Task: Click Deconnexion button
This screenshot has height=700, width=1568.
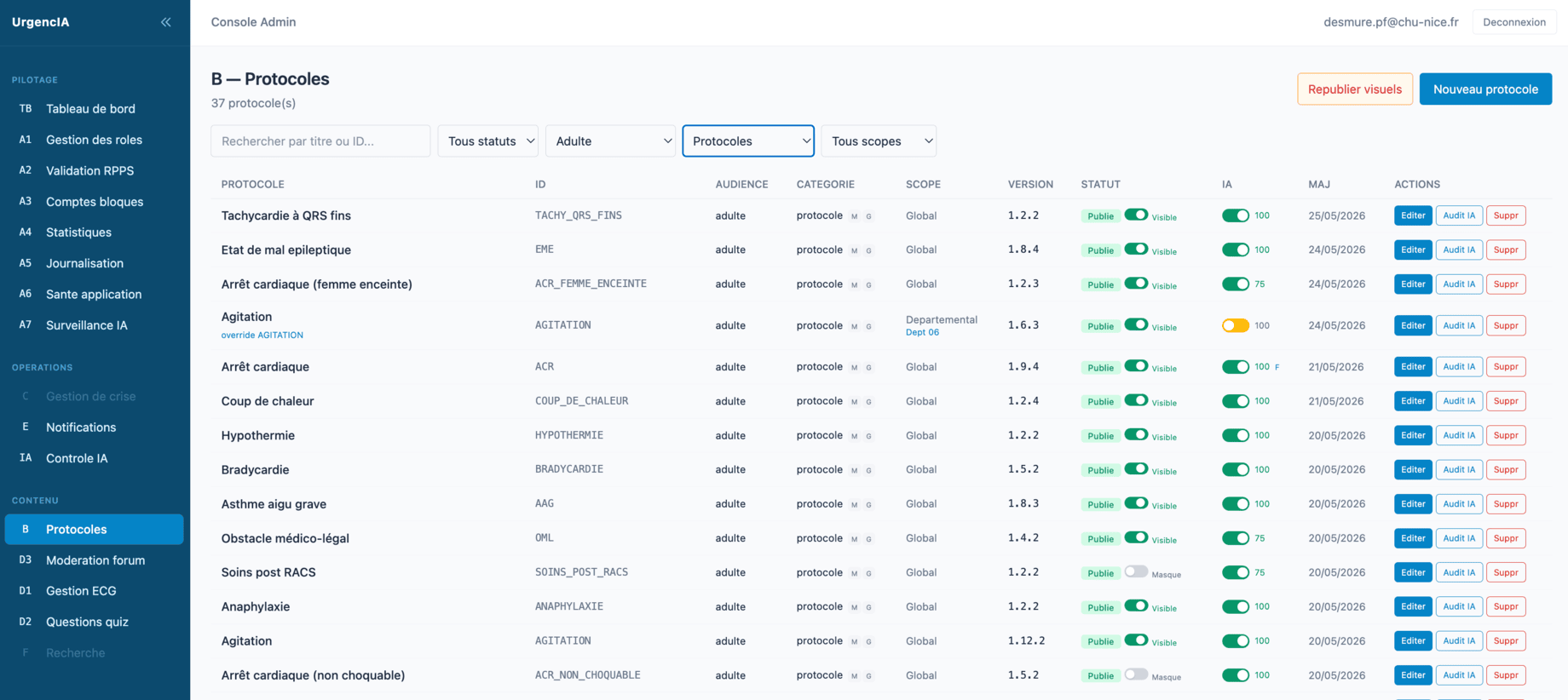Action: click(1514, 22)
